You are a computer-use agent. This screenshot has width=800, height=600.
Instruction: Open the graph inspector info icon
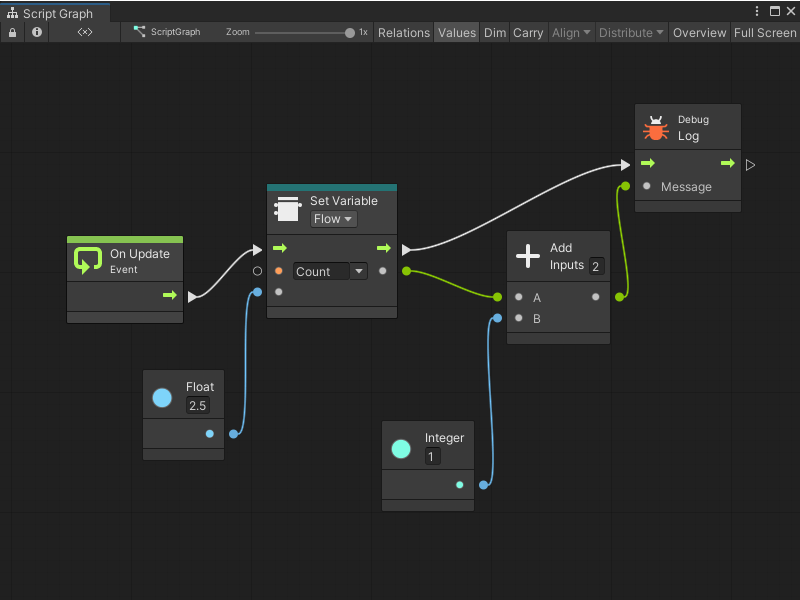(x=37, y=32)
